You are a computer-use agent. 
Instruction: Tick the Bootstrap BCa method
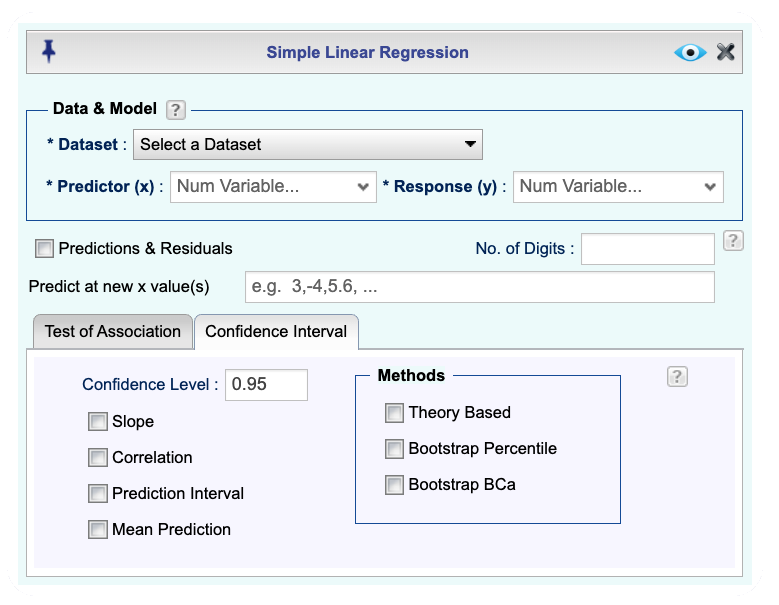pyautogui.click(x=394, y=485)
